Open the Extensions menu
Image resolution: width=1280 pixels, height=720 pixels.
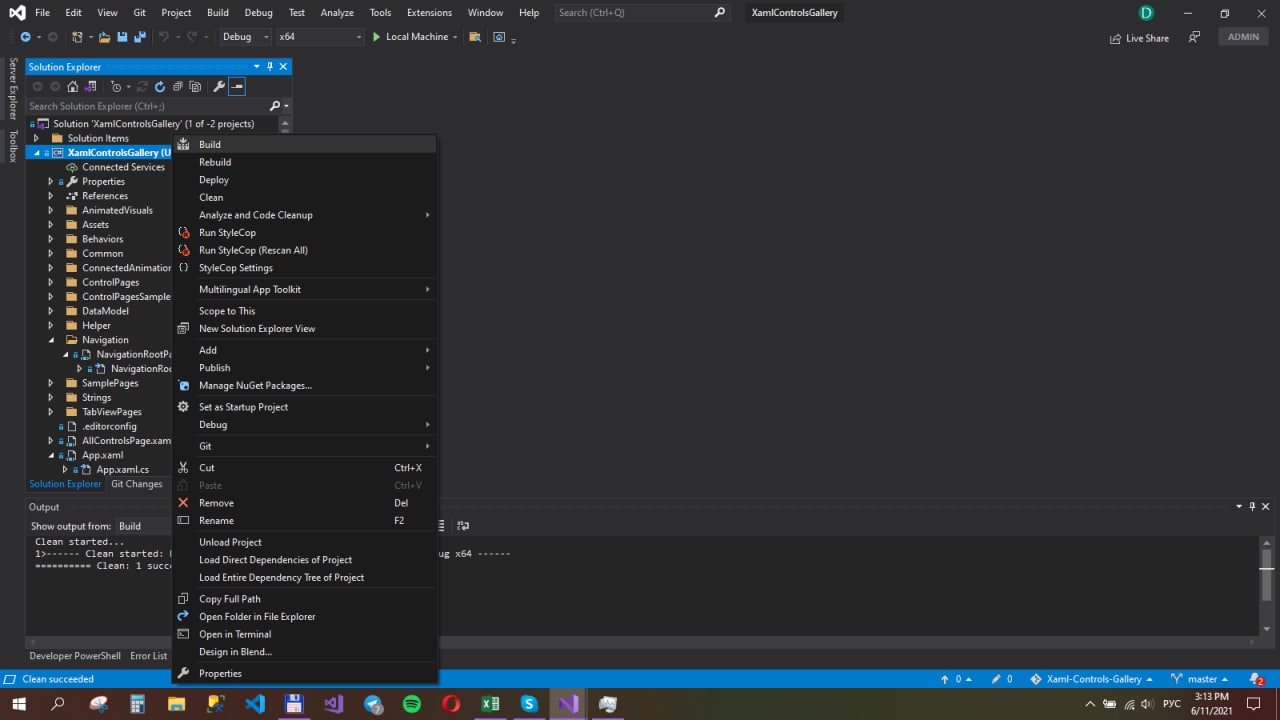click(427, 13)
